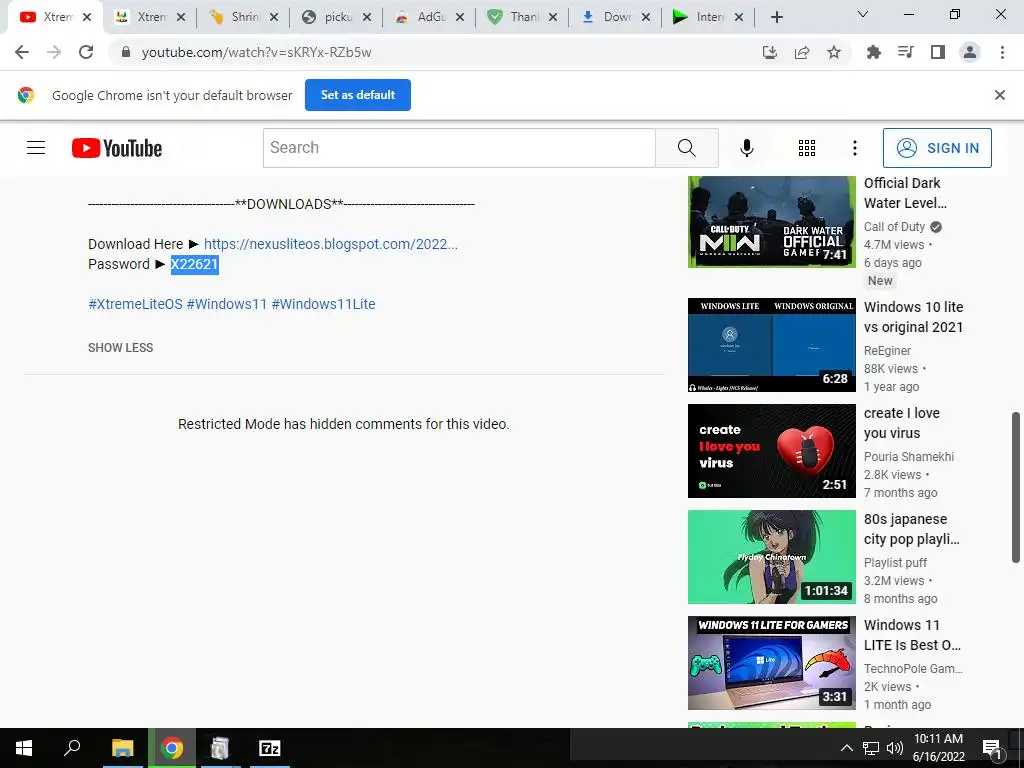Open a new tab with the plus button

tap(776, 18)
